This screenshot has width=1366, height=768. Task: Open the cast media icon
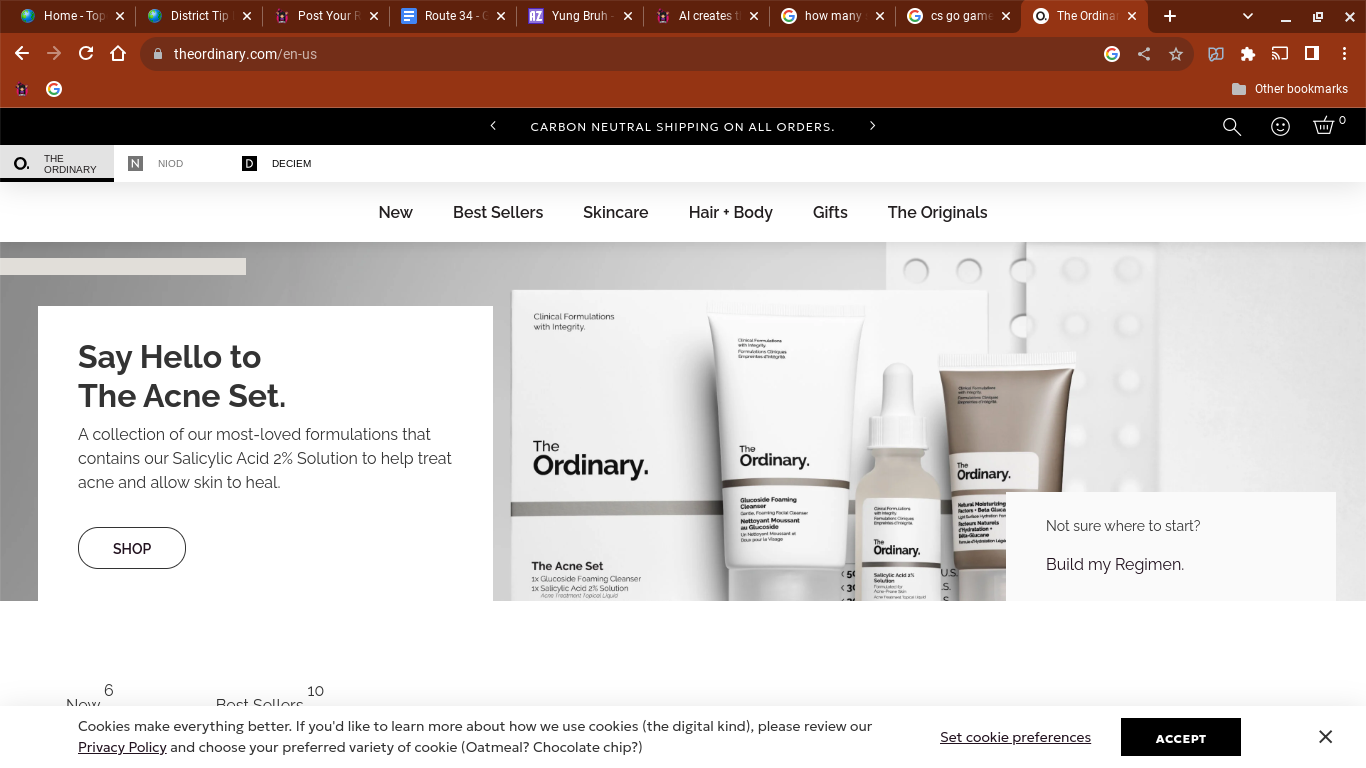(1280, 54)
